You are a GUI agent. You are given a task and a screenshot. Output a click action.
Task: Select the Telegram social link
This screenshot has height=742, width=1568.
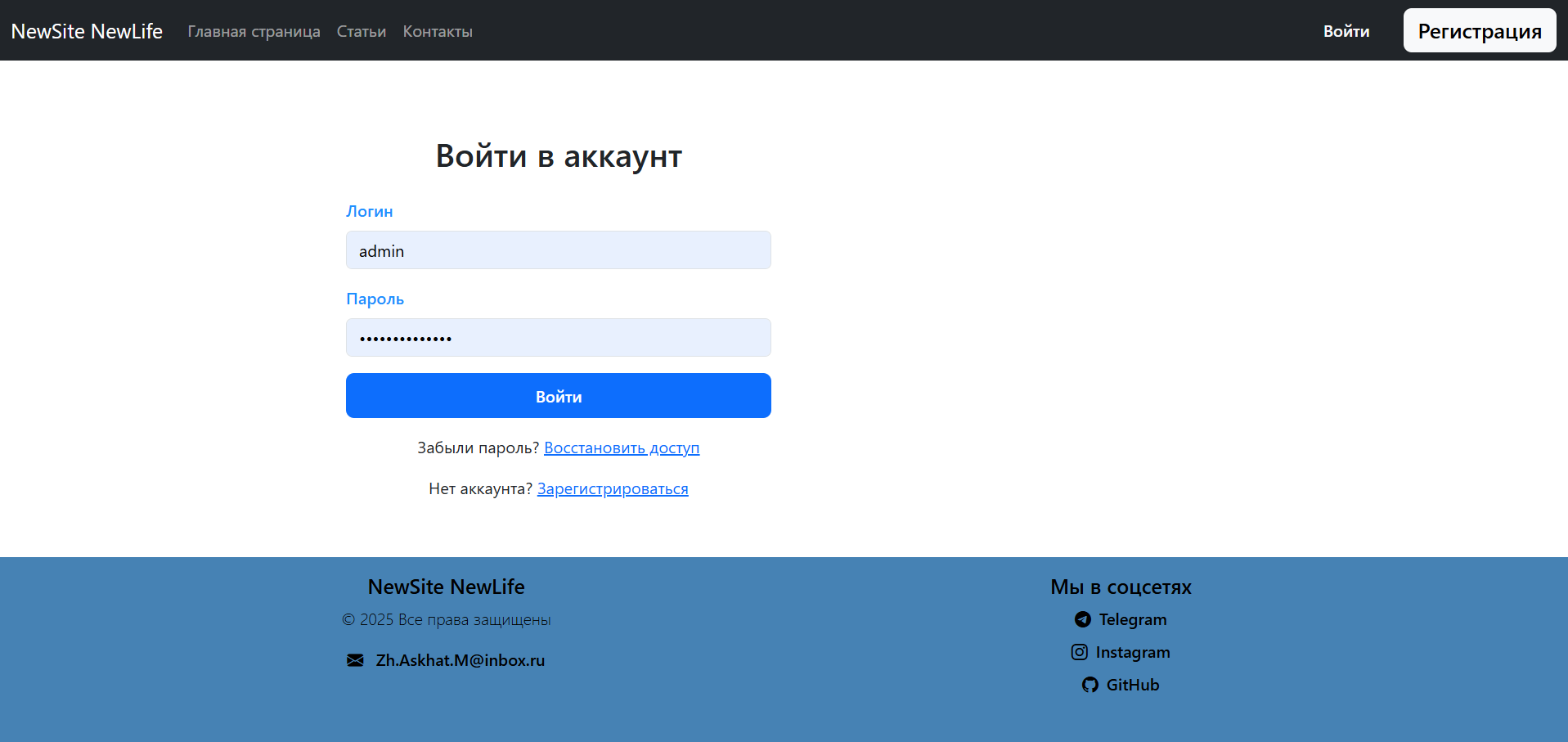[x=1133, y=619]
